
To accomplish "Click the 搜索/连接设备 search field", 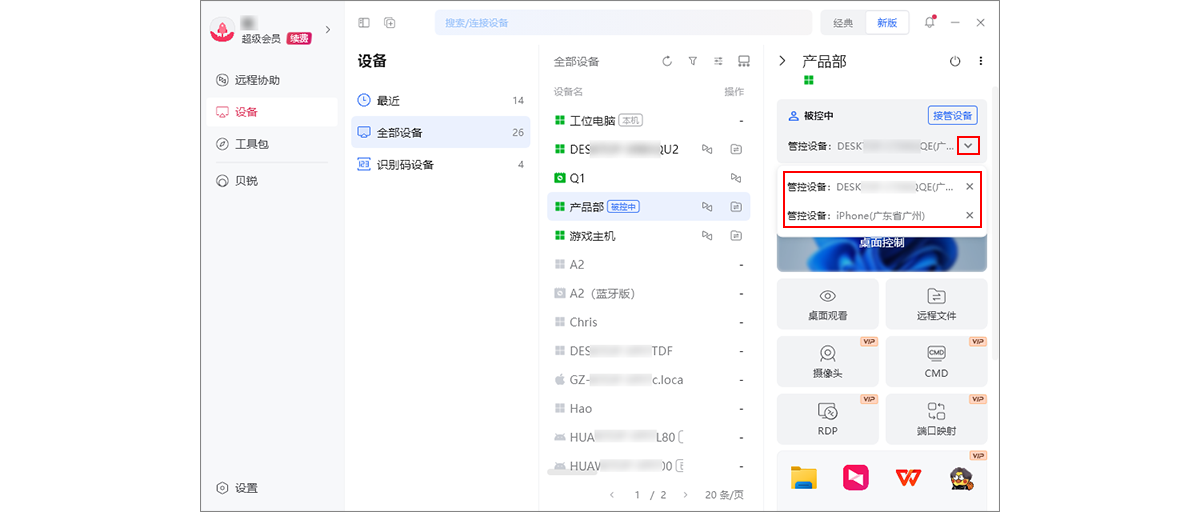I will (623, 22).
